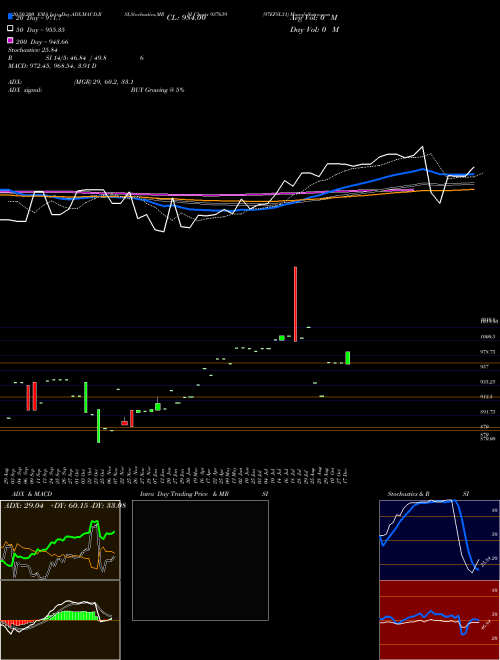Image resolution: width=500 pixels, height=660 pixels.
Task: Click the 'ADX & MACD' panel title
Action: [x=32, y=494]
